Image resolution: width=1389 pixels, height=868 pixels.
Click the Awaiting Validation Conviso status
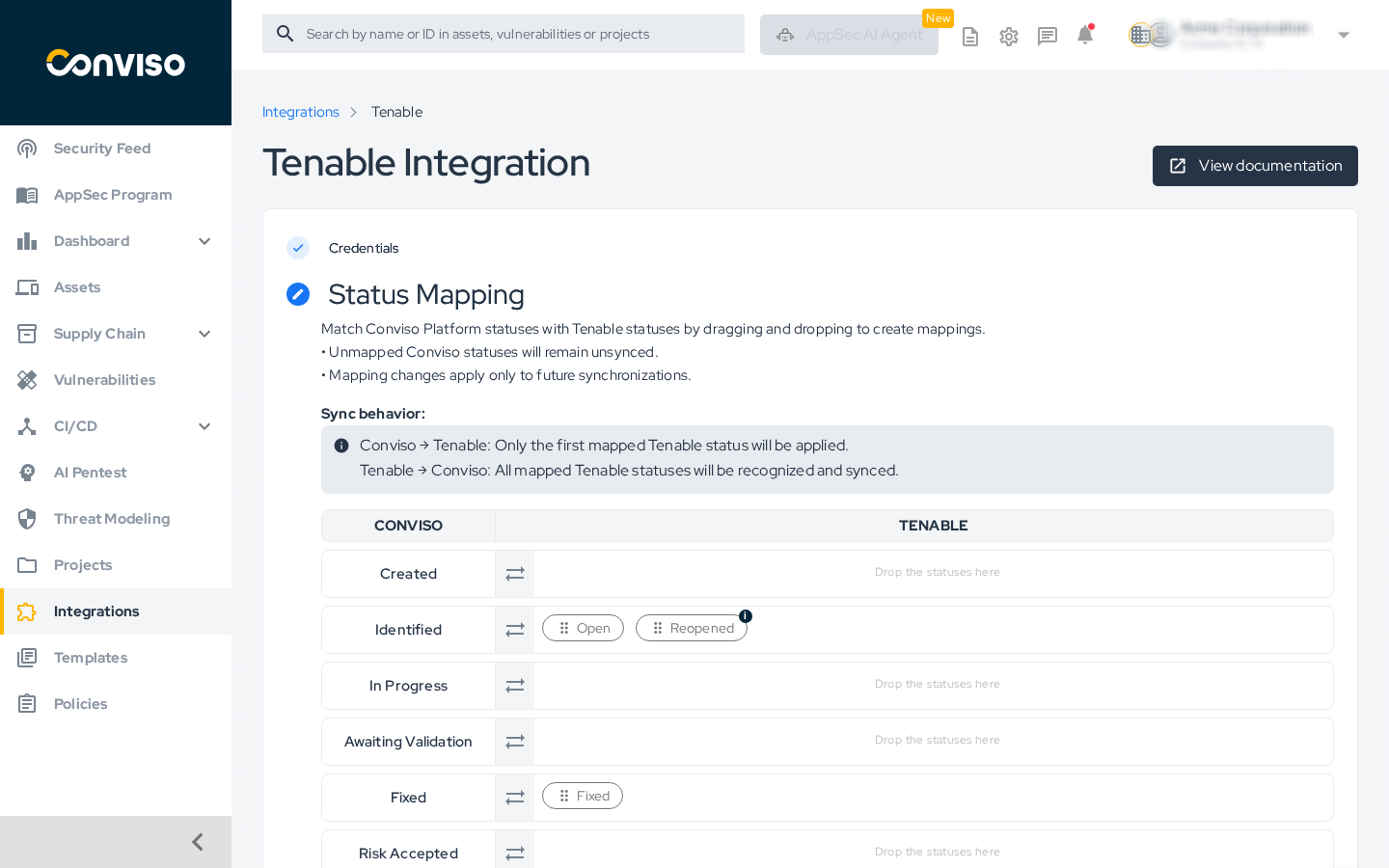coord(408,742)
